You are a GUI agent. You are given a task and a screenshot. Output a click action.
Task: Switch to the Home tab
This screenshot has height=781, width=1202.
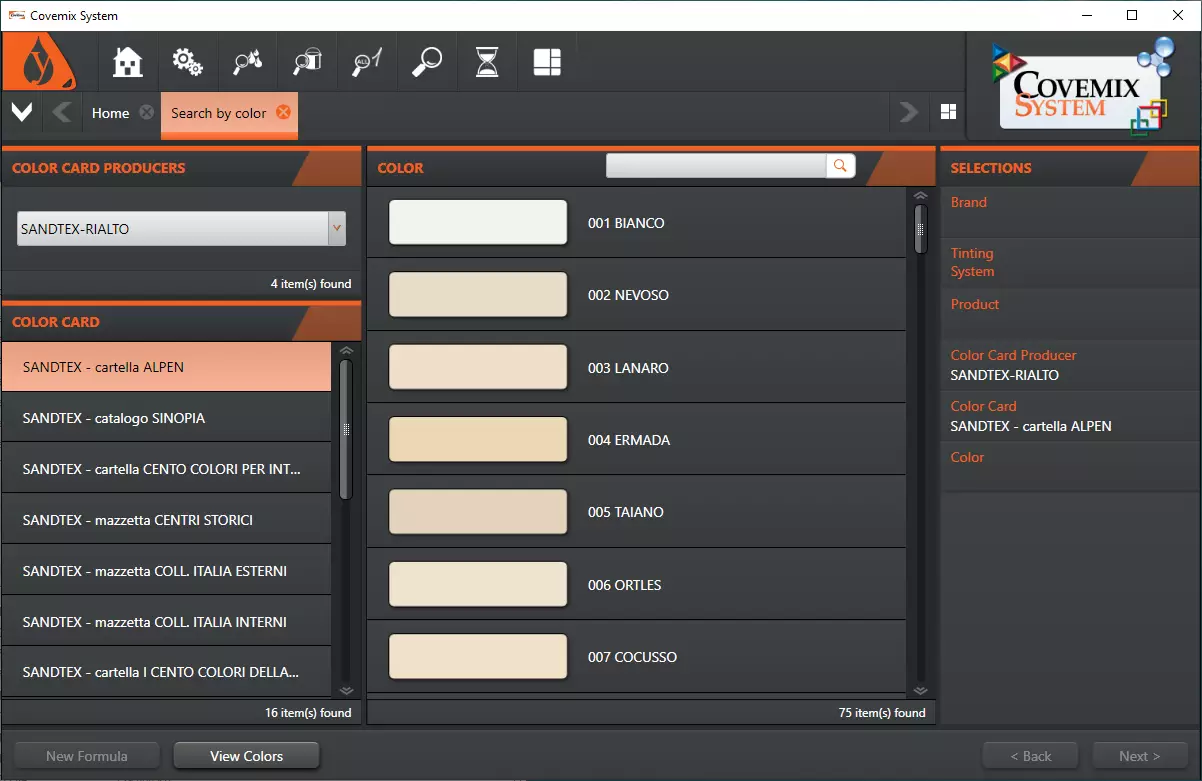pyautogui.click(x=110, y=113)
